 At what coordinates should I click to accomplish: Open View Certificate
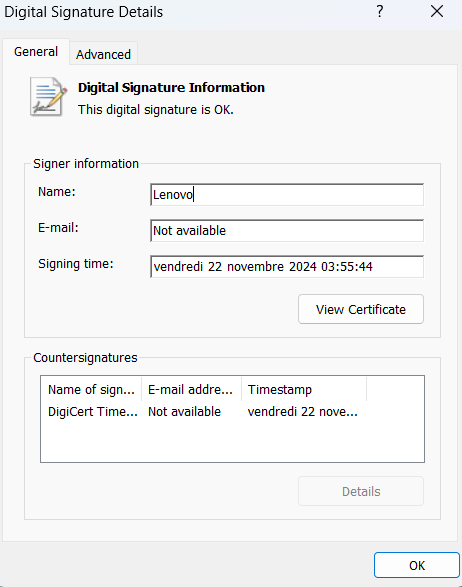point(361,309)
